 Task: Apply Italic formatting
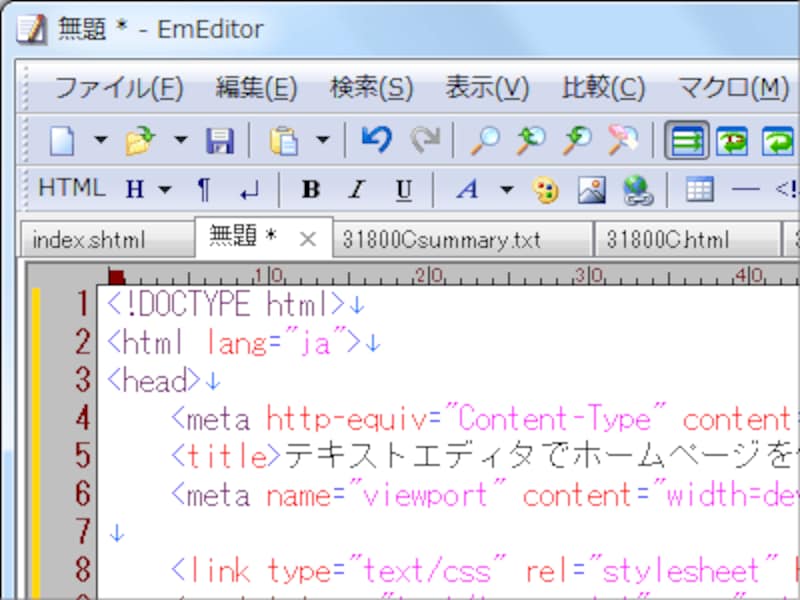(357, 190)
